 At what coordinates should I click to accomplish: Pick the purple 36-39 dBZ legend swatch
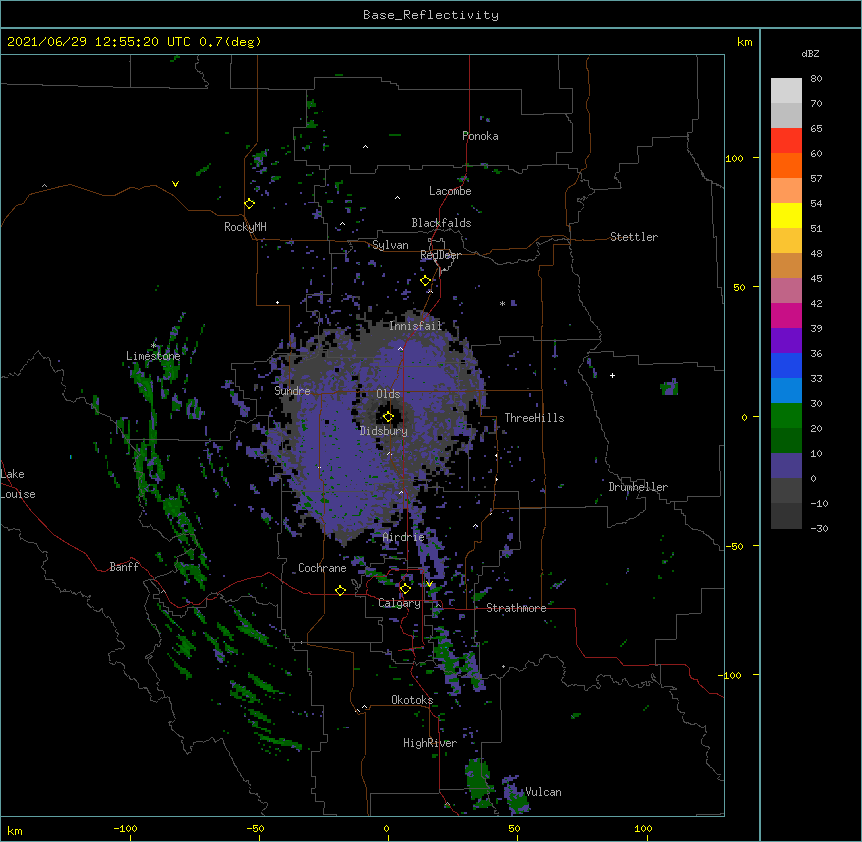pos(786,340)
